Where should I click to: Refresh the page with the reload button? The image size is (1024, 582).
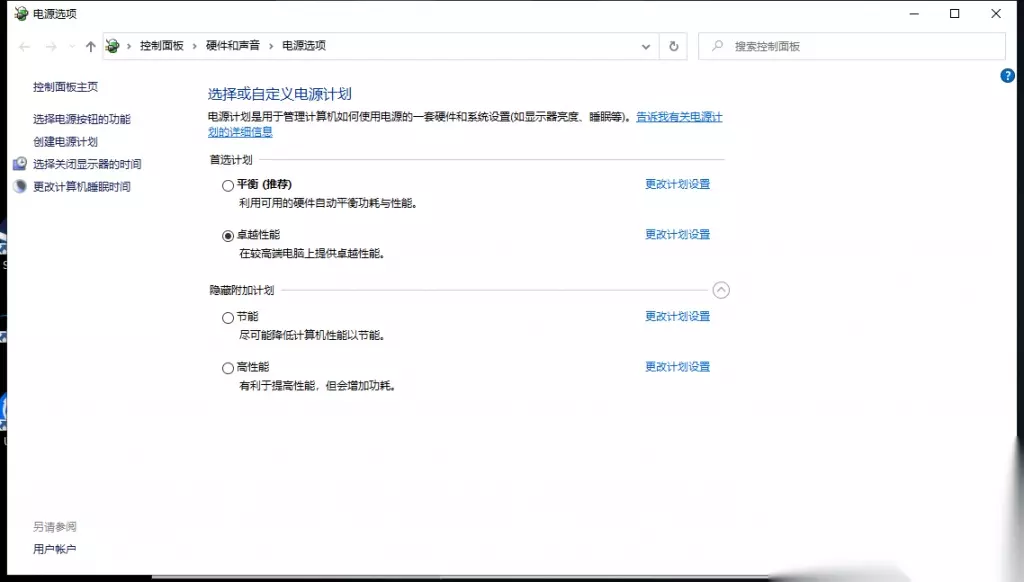[x=673, y=46]
